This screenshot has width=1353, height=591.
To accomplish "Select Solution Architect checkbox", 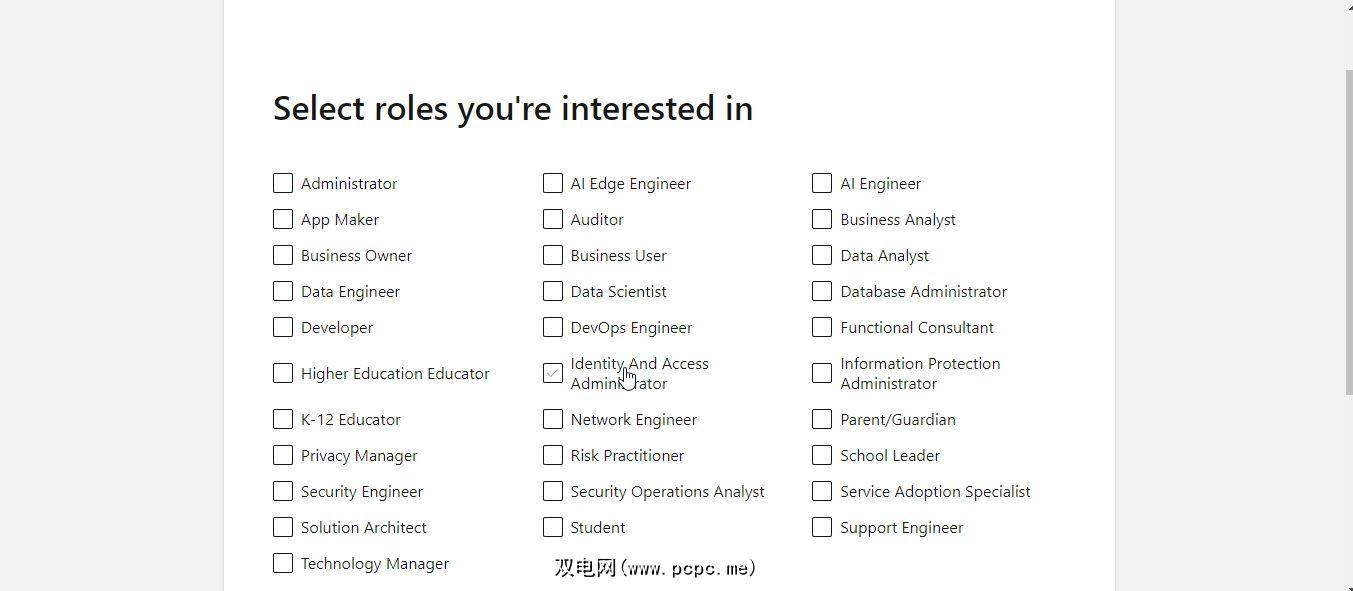I will 283,527.
